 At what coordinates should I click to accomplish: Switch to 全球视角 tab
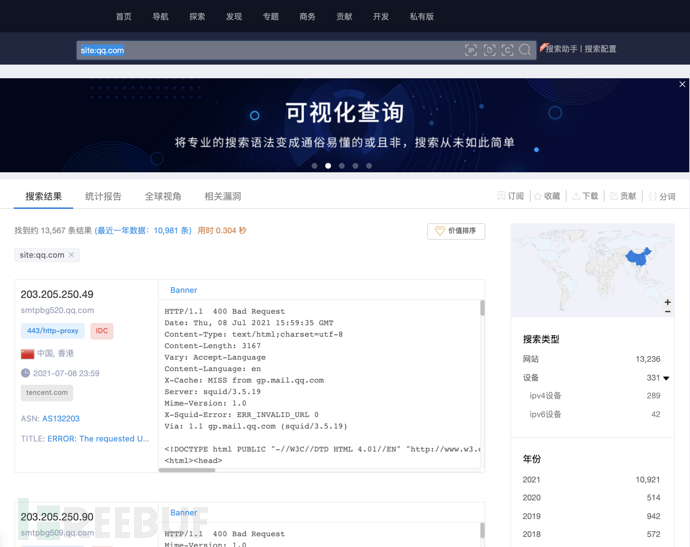click(163, 196)
